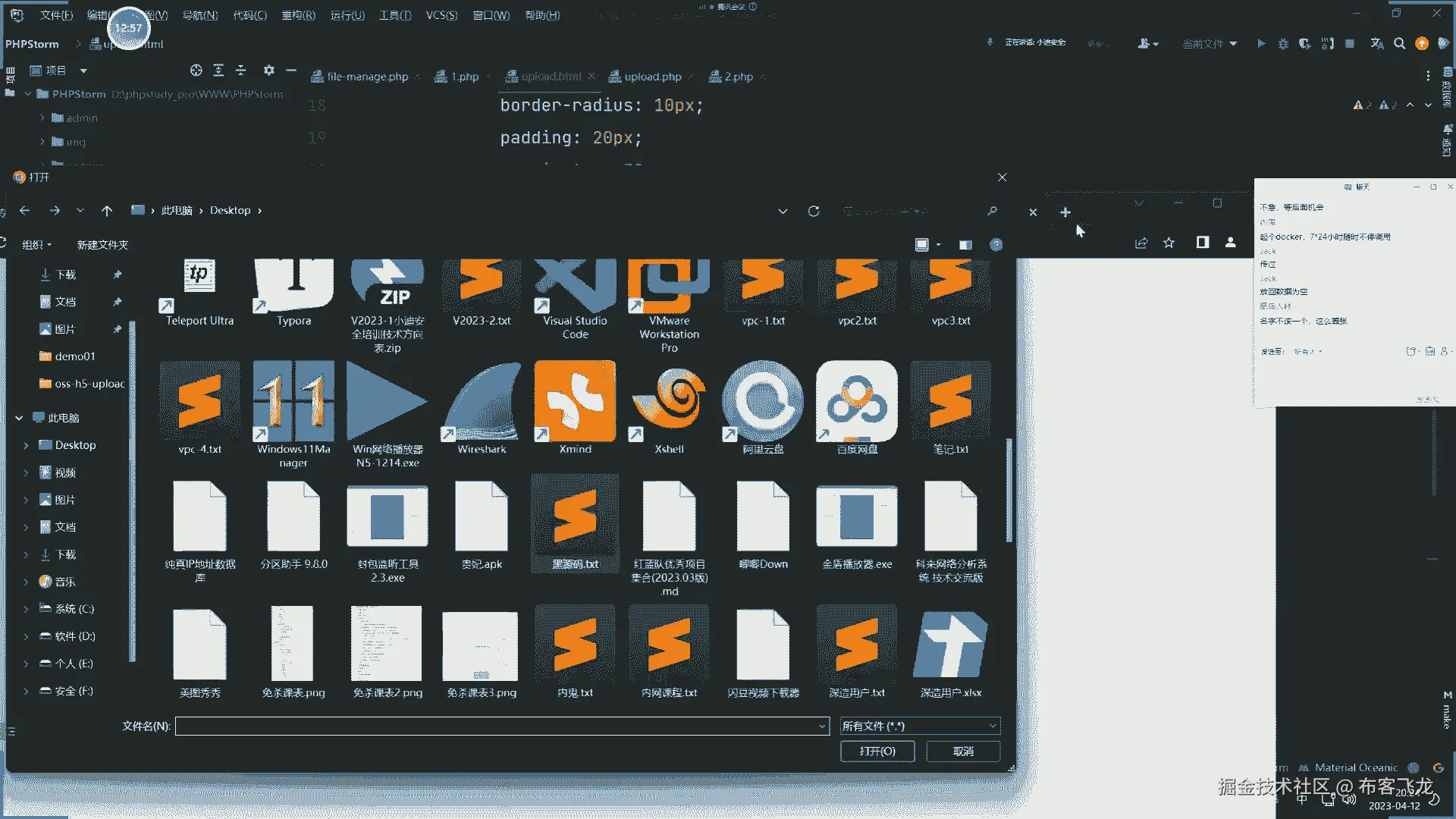This screenshot has height=819, width=1456.
Task: Select the Xshell shortcut icon
Action: (669, 402)
